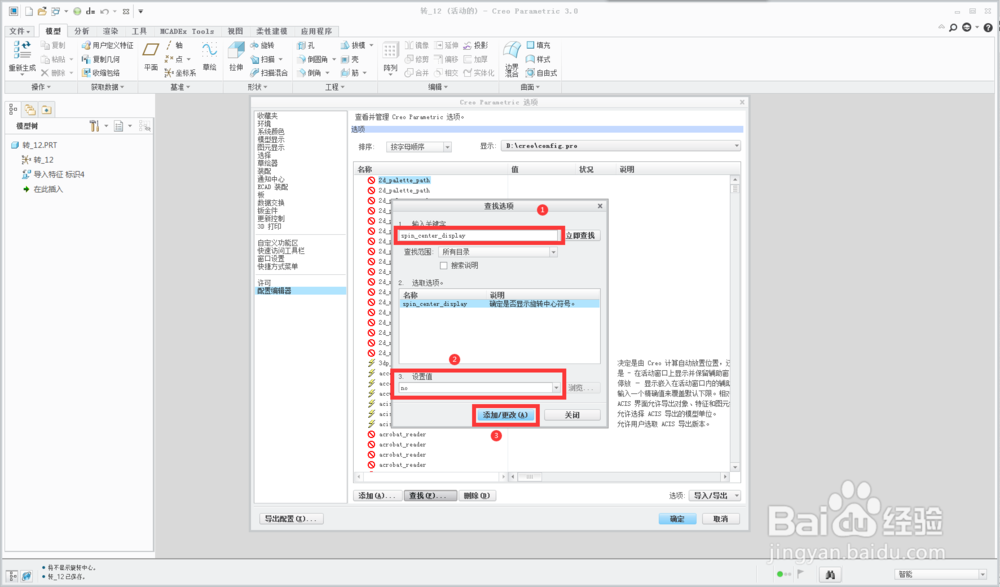1000x587 pixels.
Task: Click the 取消 button in options dialog
Action: [721, 519]
